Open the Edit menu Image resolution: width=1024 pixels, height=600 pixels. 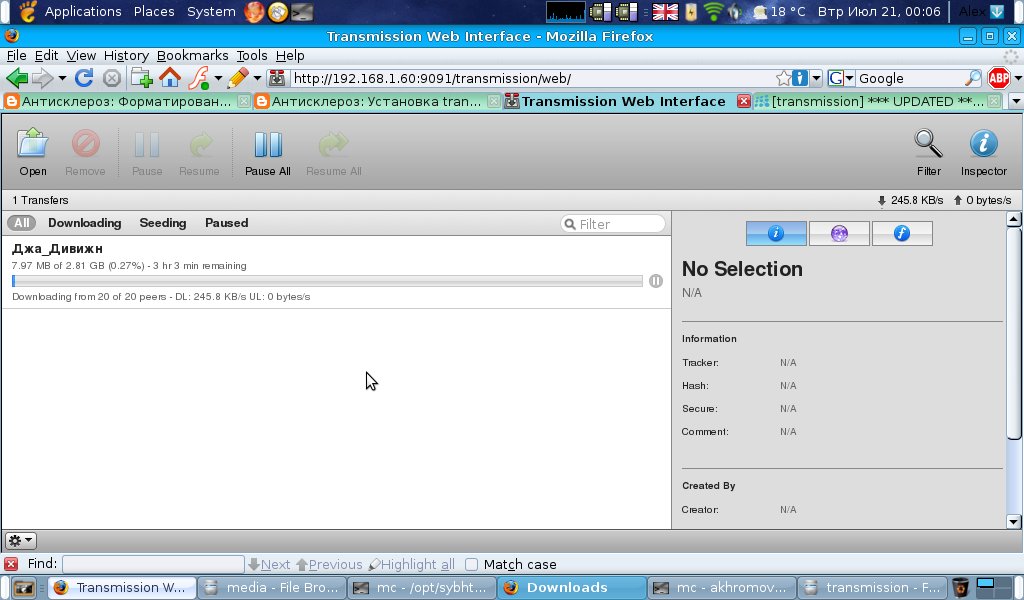(x=46, y=55)
